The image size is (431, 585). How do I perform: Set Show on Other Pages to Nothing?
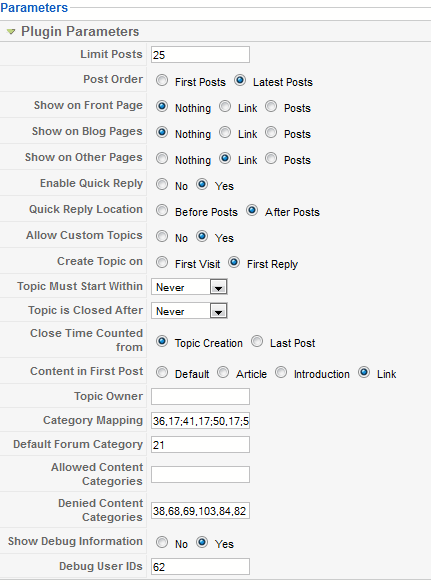[162, 159]
